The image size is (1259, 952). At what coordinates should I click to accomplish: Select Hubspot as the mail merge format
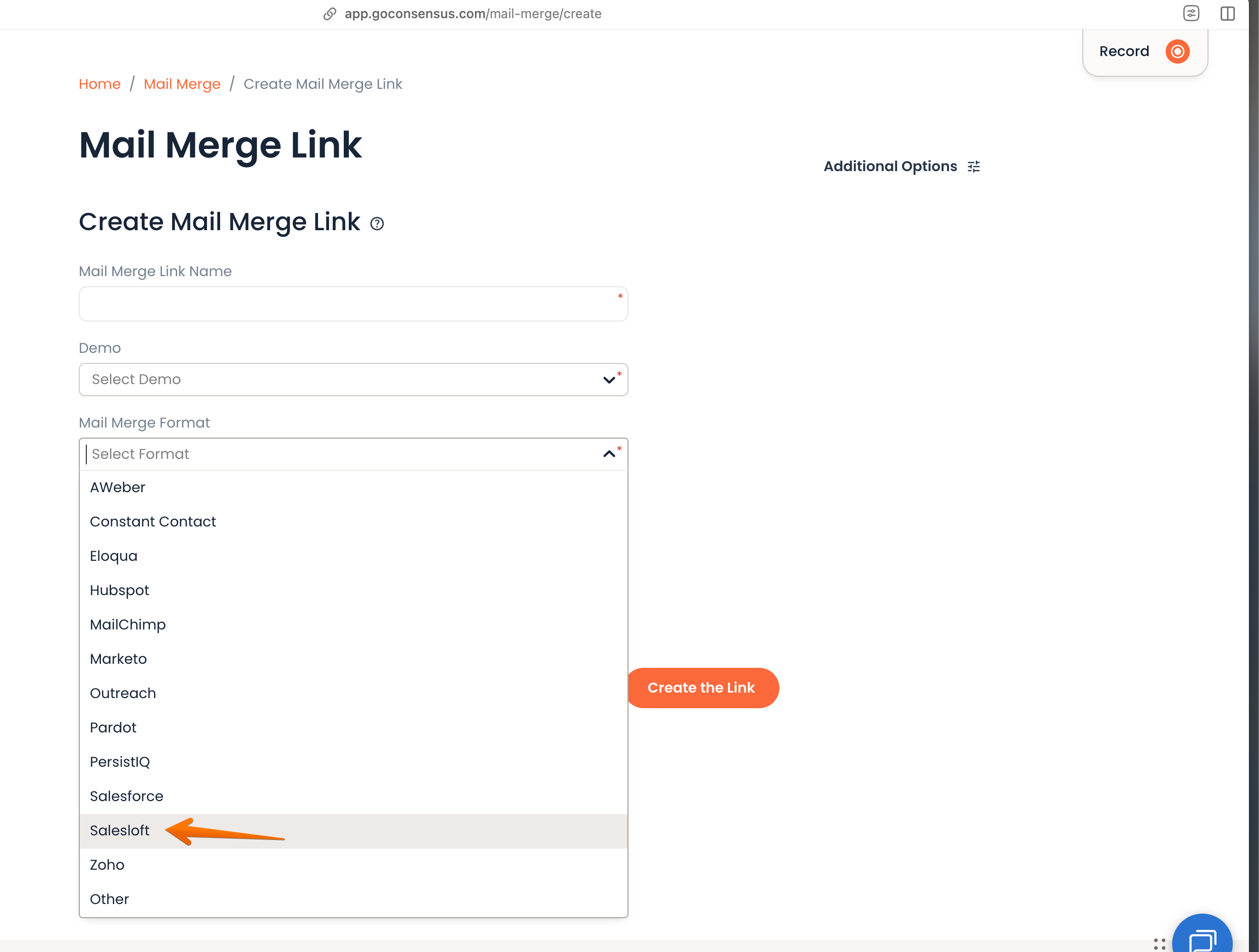pyautogui.click(x=353, y=591)
